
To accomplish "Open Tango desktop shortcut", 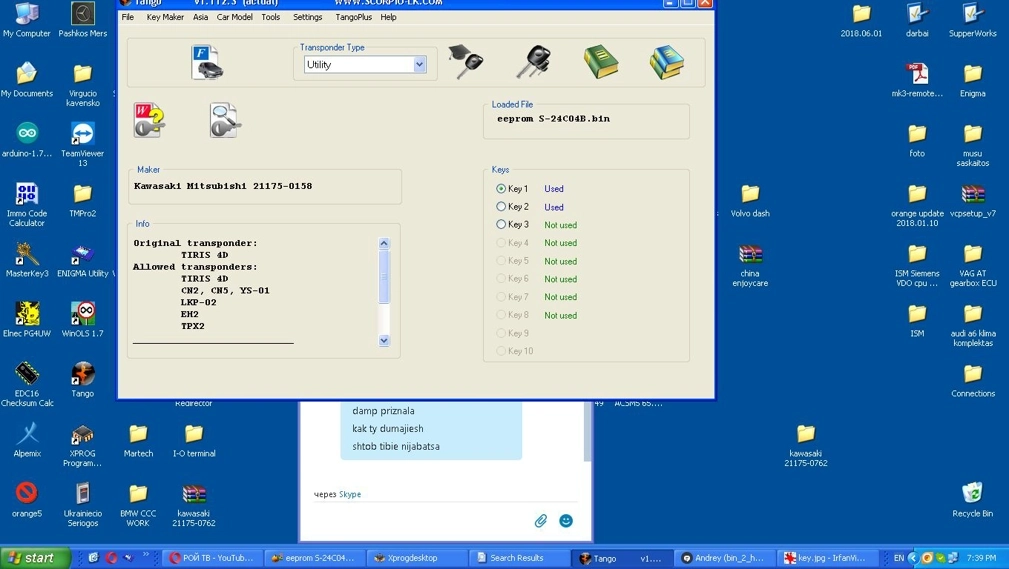I will (x=82, y=380).
